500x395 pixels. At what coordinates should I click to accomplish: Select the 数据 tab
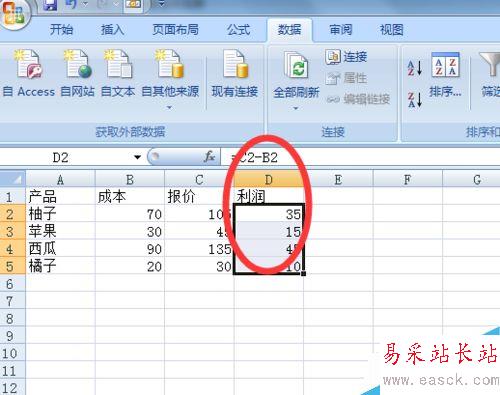[x=289, y=30]
